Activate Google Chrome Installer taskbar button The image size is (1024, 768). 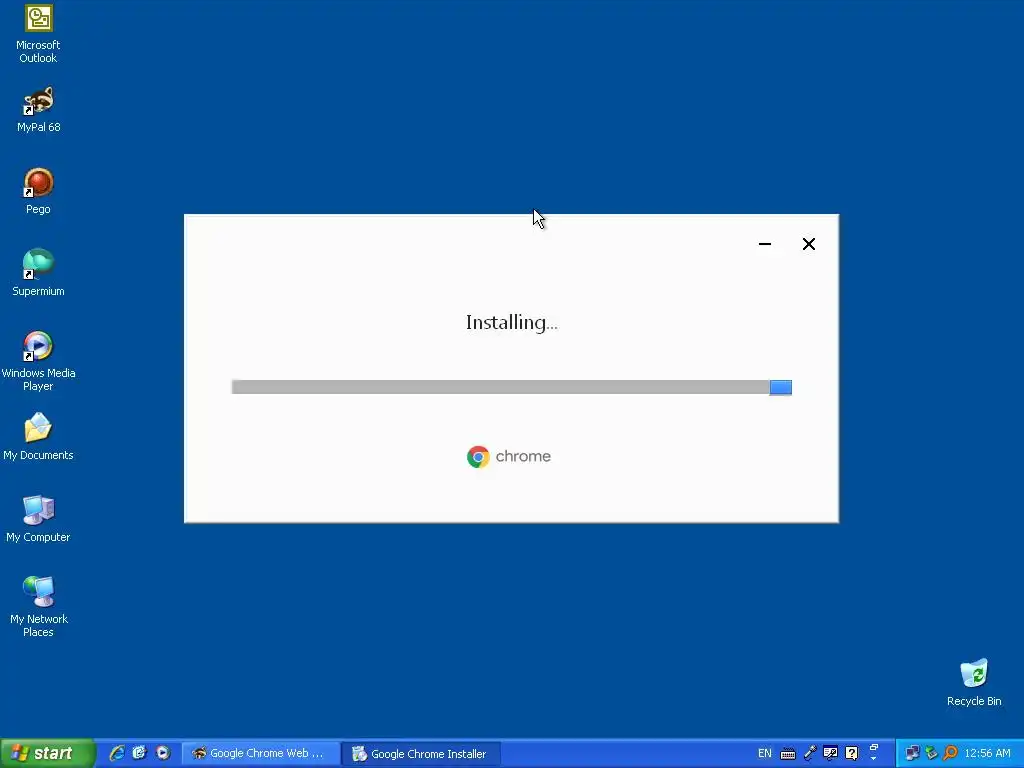point(421,754)
